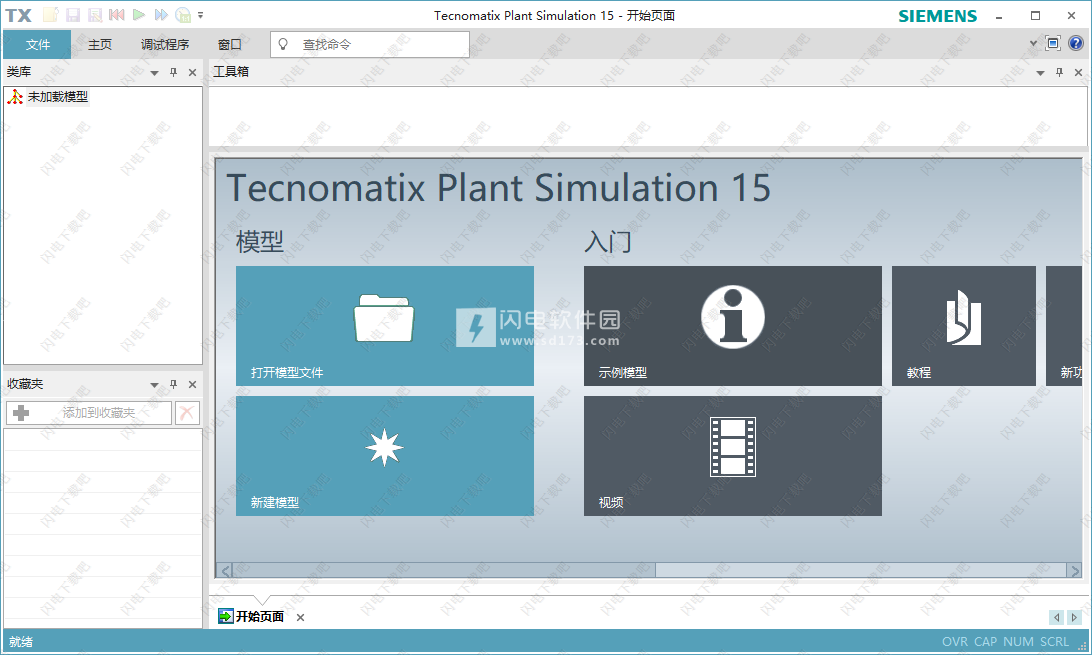
Task: Click the fast forward simulation icon
Action: click(161, 15)
